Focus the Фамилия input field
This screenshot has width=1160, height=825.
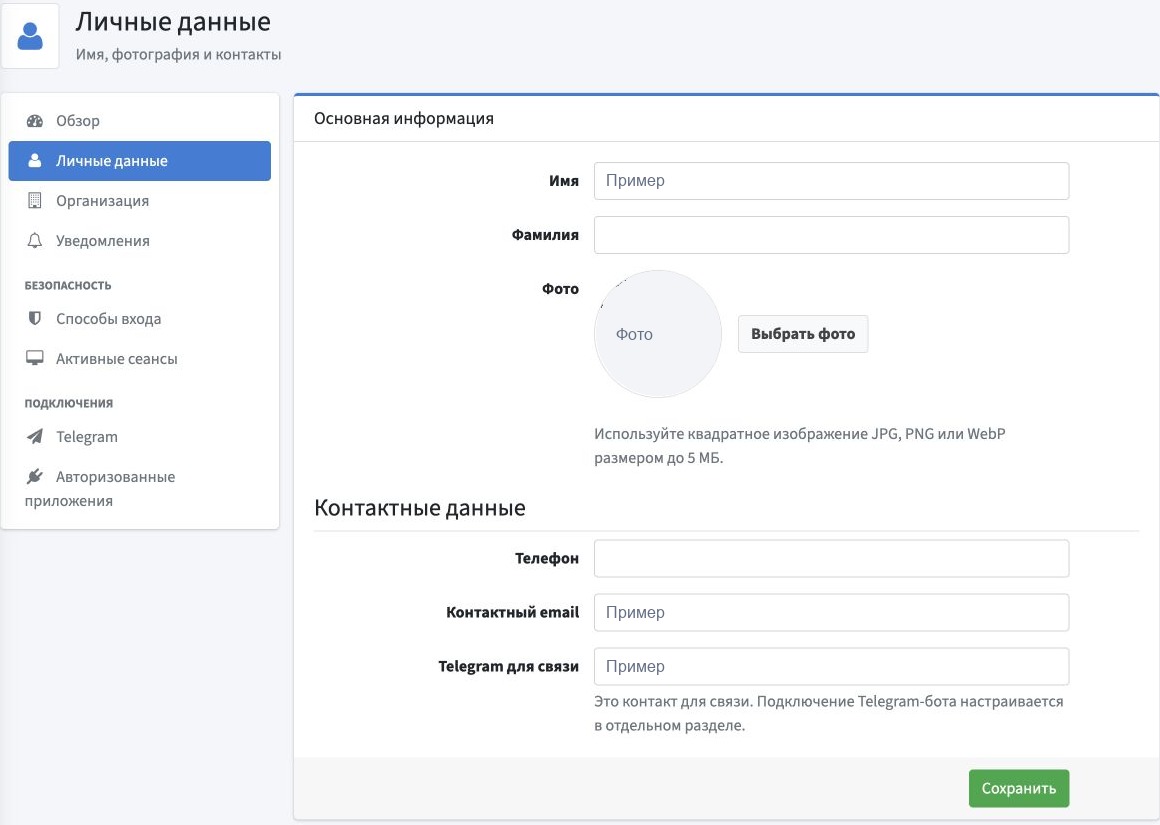click(832, 235)
